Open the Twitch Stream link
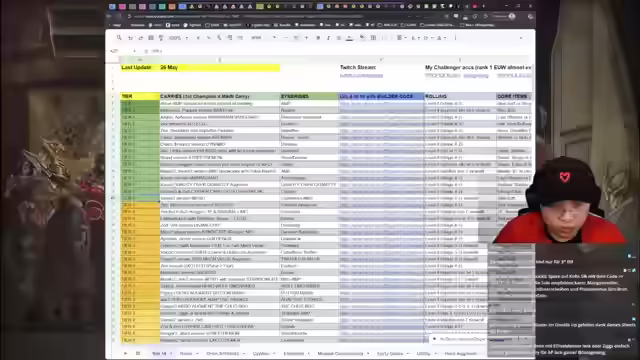Image resolution: width=640 pixels, height=360 pixels. pyautogui.click(x=361, y=76)
